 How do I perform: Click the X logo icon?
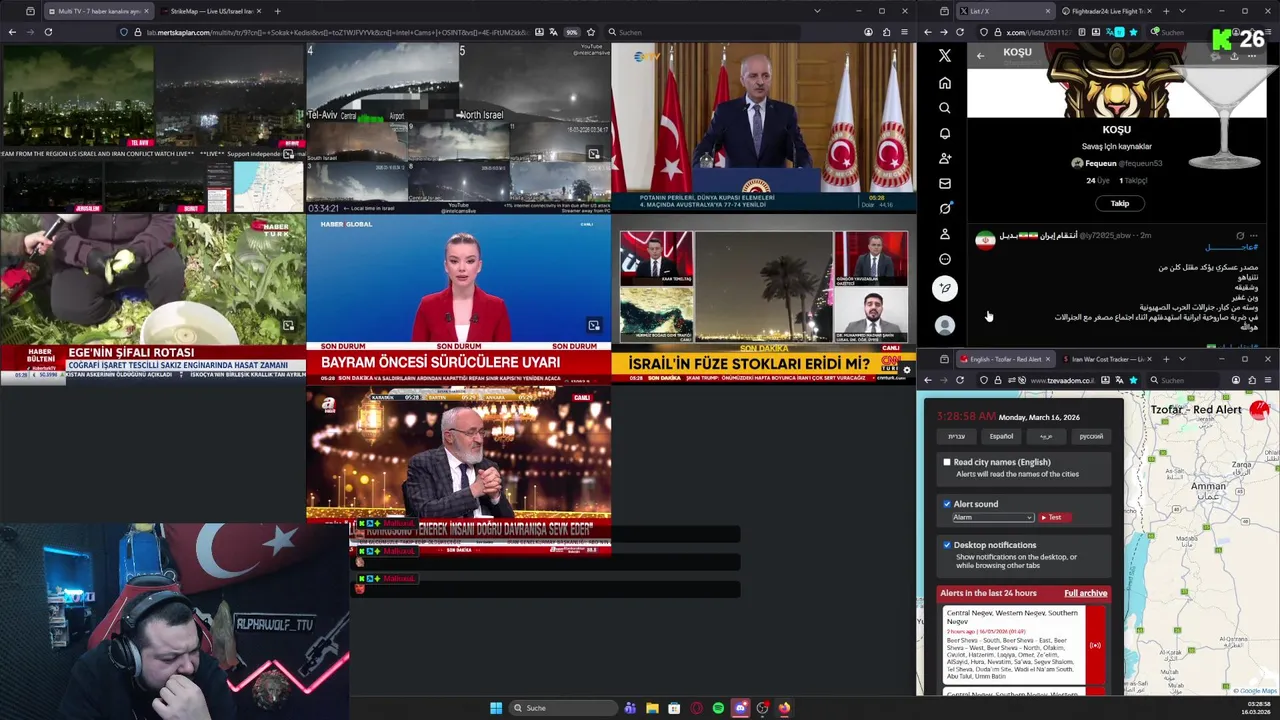[x=945, y=56]
